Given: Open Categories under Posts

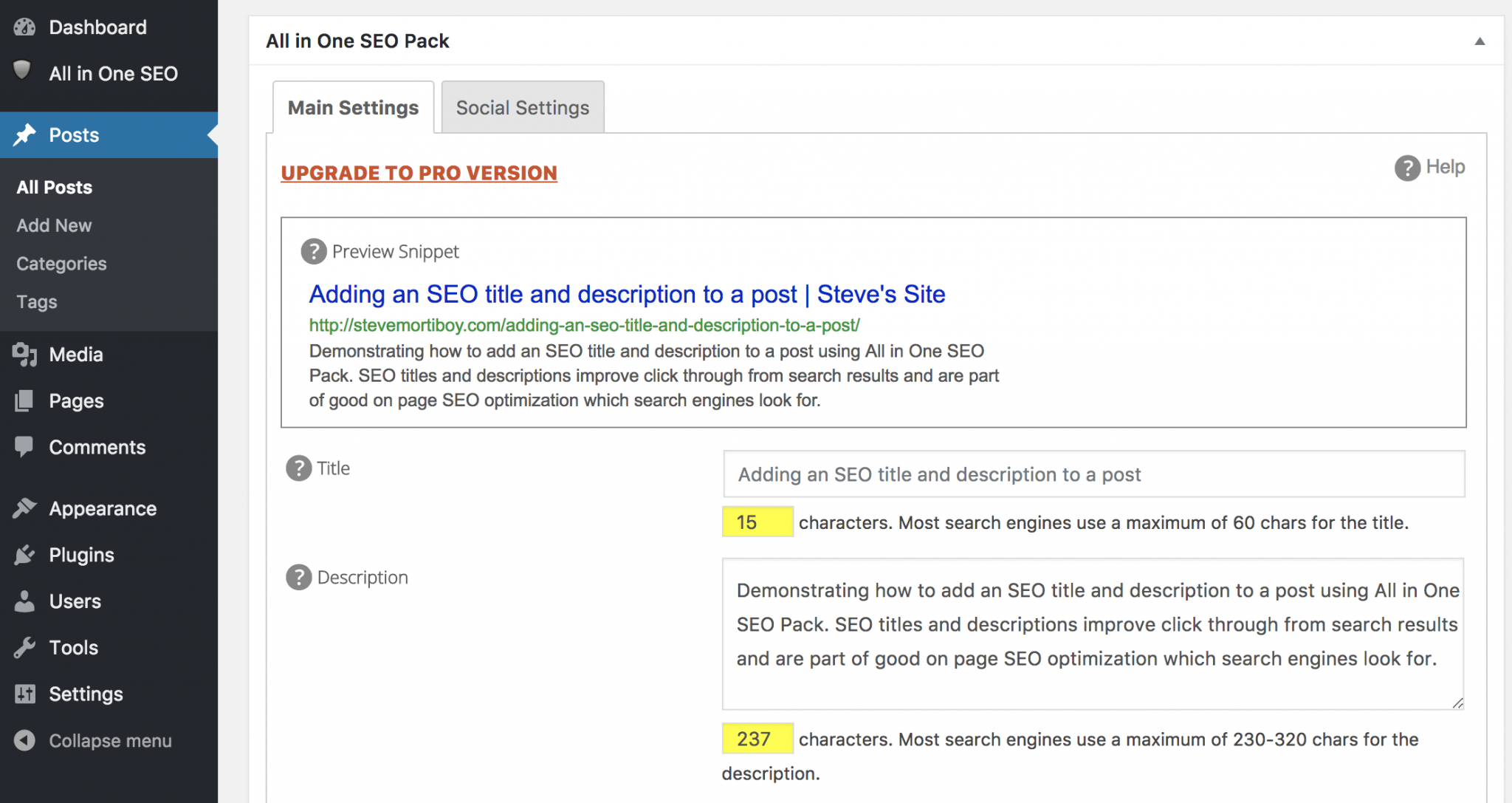Looking at the screenshot, I should tap(61, 264).
